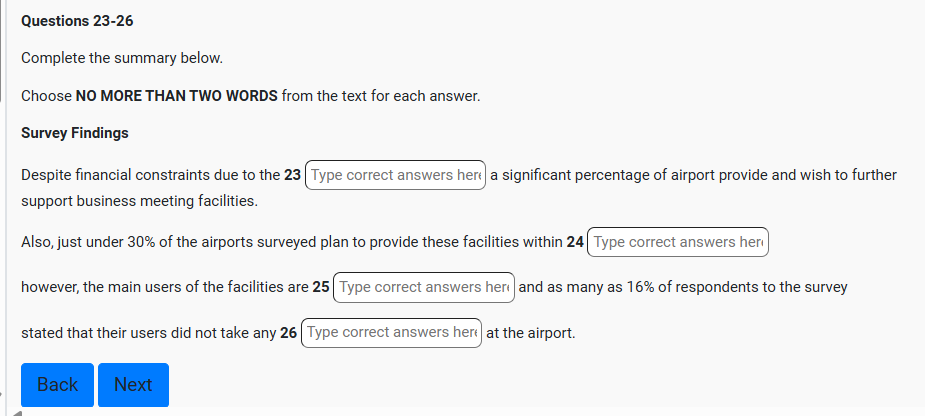Click the answer field for question 23
The image size is (925, 416).
[395, 175]
